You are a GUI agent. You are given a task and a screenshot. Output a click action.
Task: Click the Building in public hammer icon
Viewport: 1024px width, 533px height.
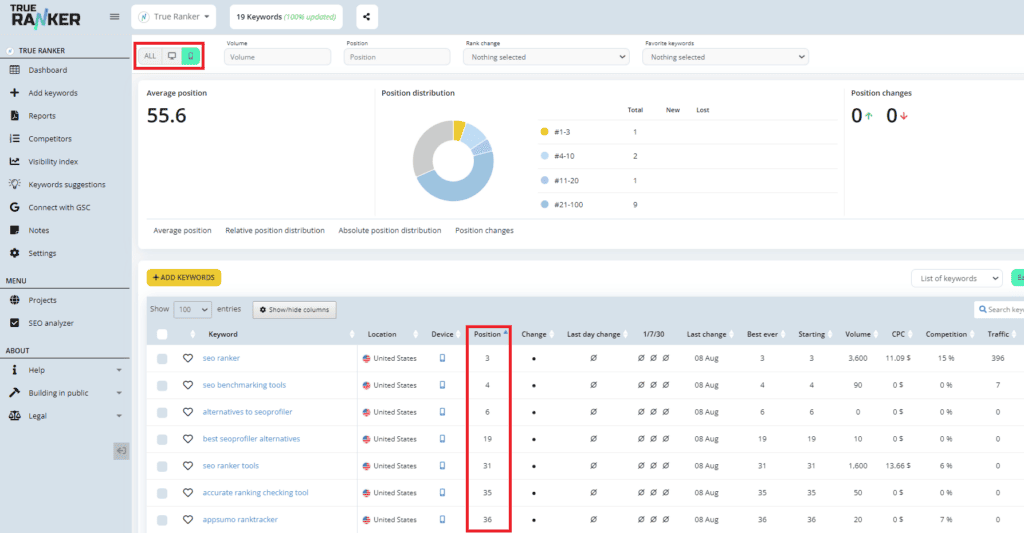coord(14,393)
